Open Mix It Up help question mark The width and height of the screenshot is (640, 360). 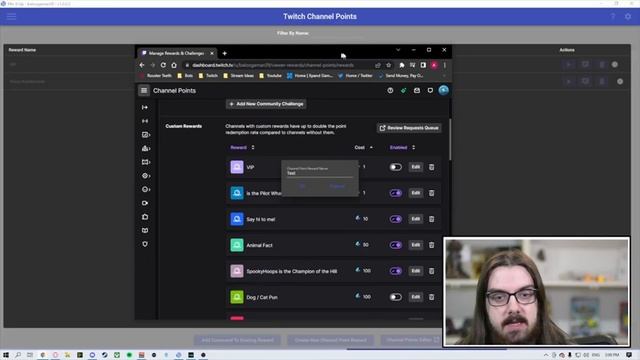coord(613,16)
